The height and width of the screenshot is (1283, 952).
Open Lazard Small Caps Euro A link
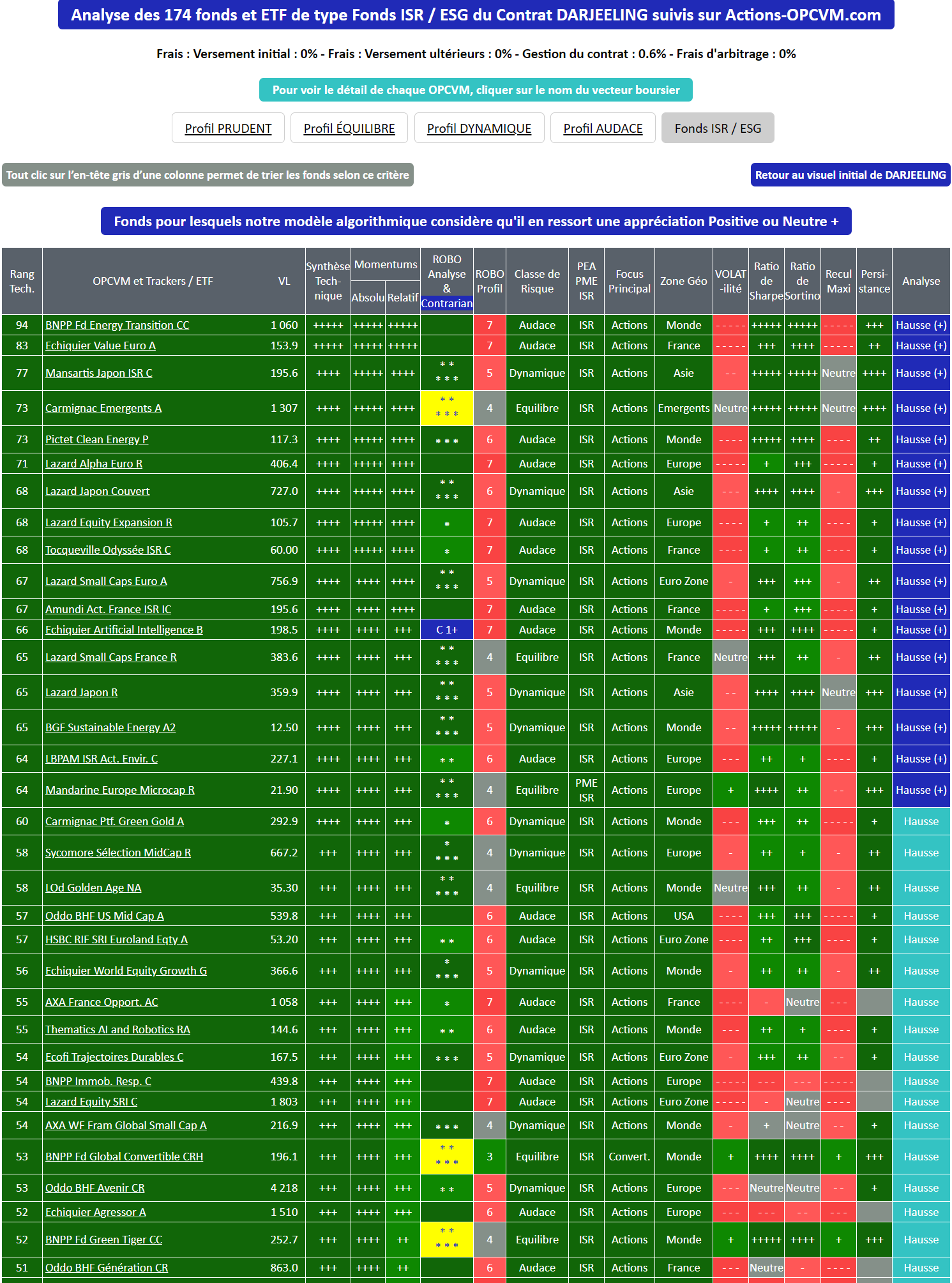tap(106, 581)
